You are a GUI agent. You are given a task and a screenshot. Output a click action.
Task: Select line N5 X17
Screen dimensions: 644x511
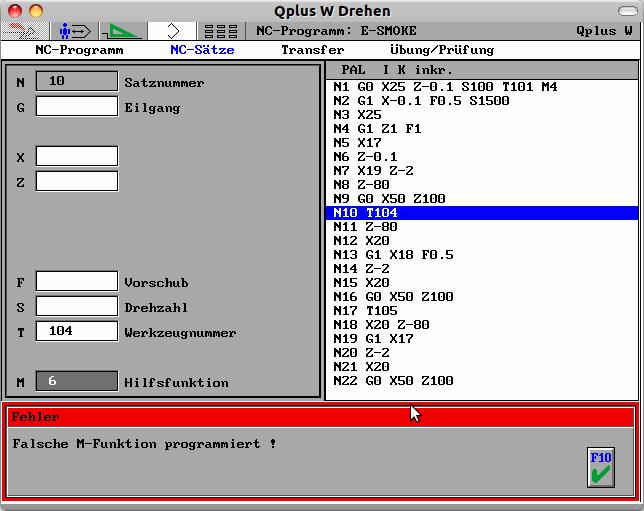coord(482,143)
